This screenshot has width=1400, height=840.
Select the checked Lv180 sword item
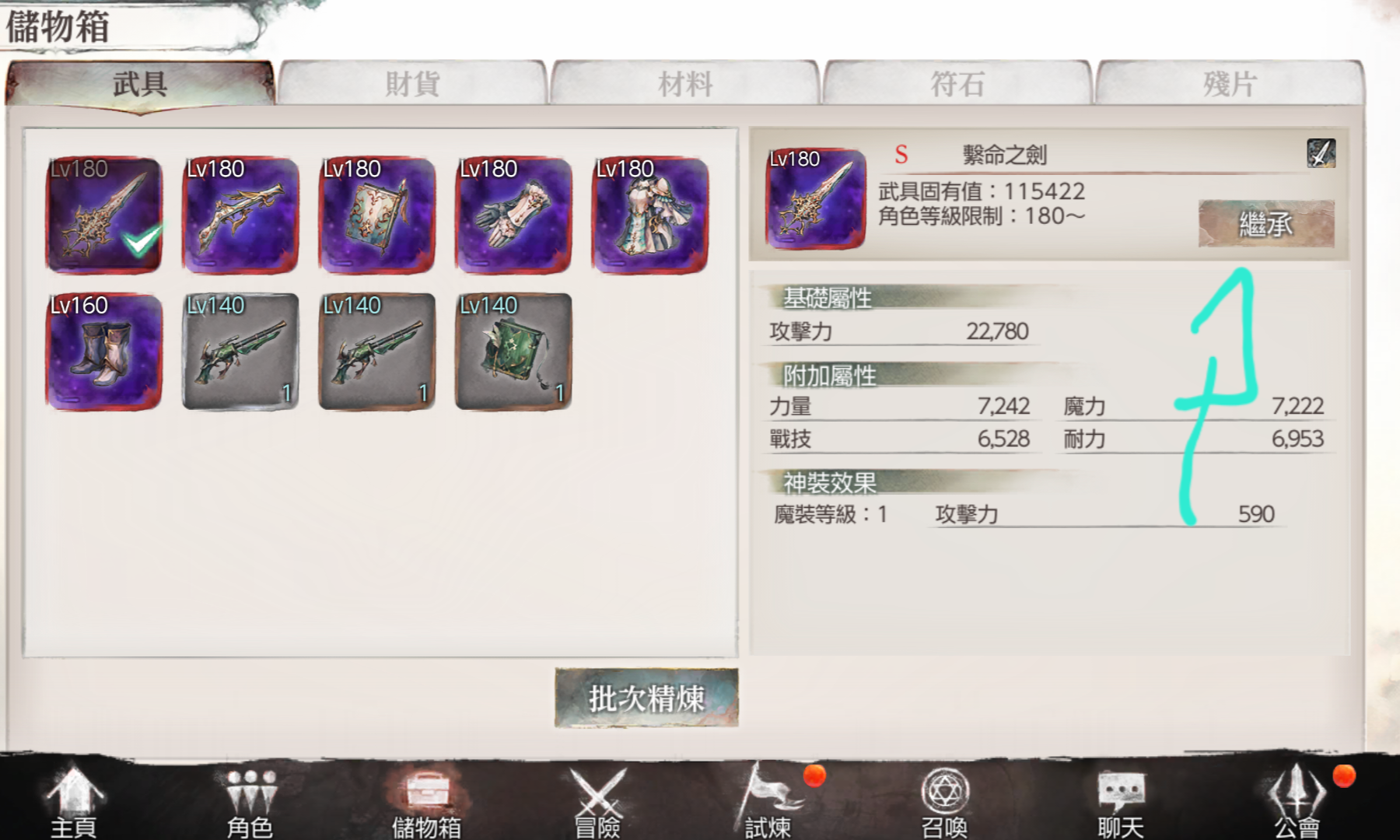(104, 215)
